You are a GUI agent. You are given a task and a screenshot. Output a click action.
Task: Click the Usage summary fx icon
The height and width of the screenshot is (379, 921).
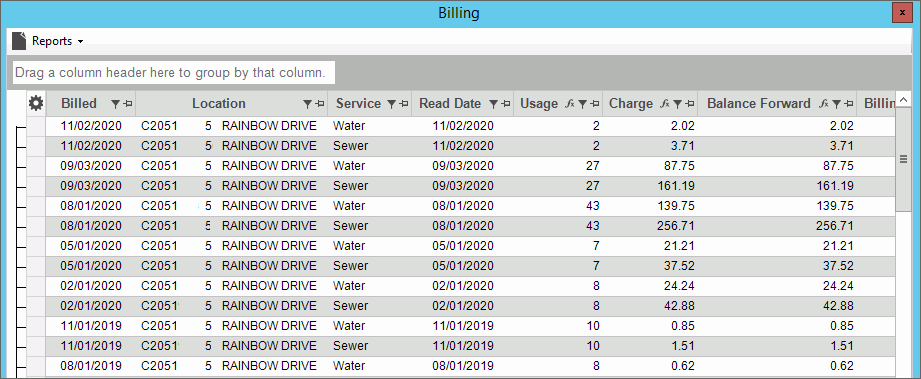pos(569,104)
